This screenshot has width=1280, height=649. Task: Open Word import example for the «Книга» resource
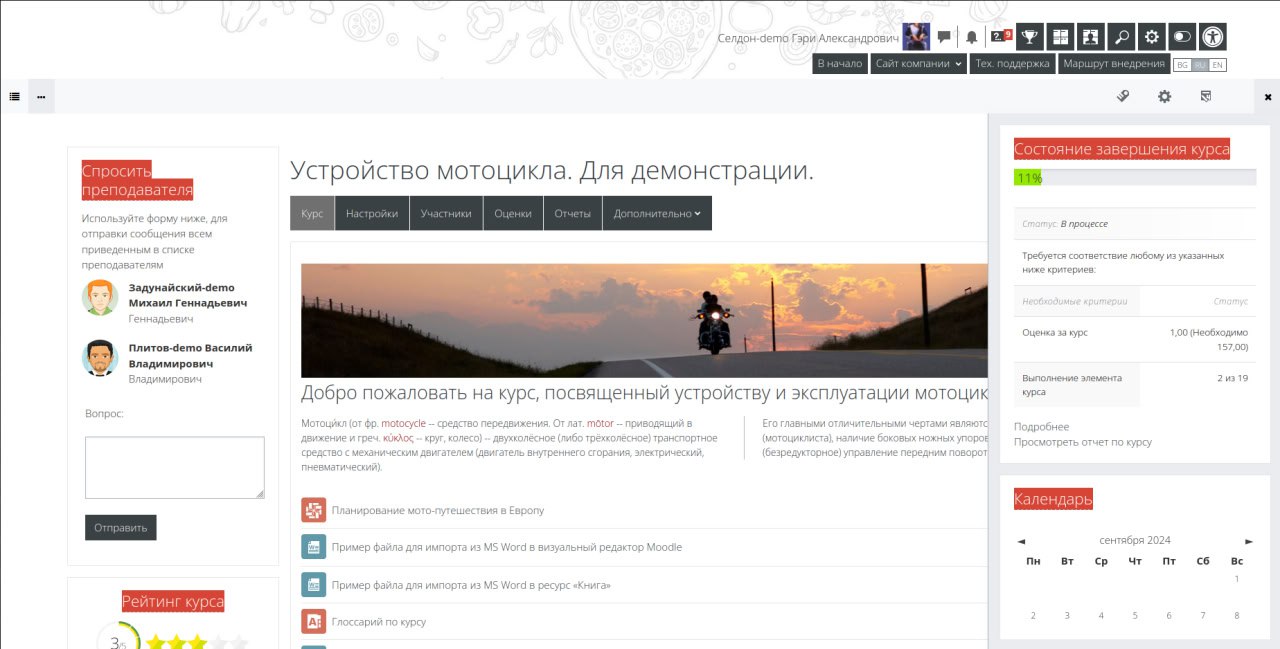471,585
